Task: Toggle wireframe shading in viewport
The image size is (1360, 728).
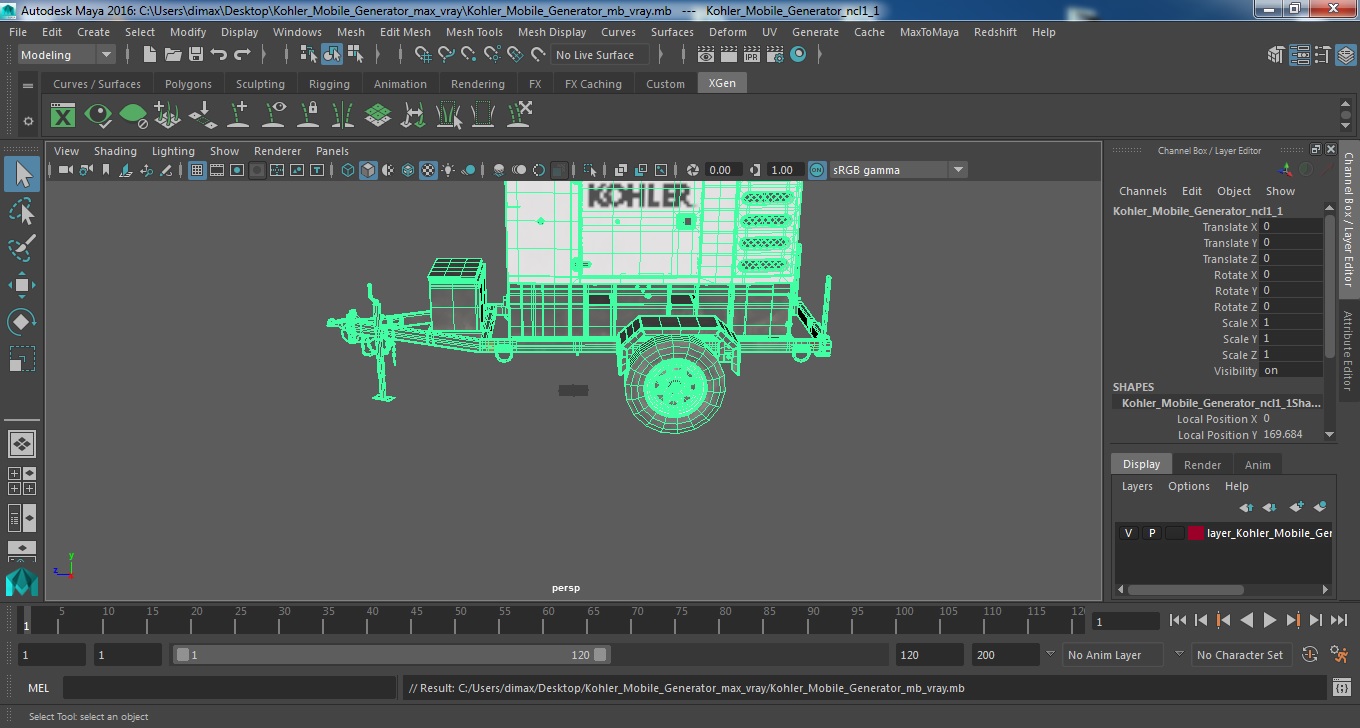Action: pyautogui.click(x=348, y=170)
